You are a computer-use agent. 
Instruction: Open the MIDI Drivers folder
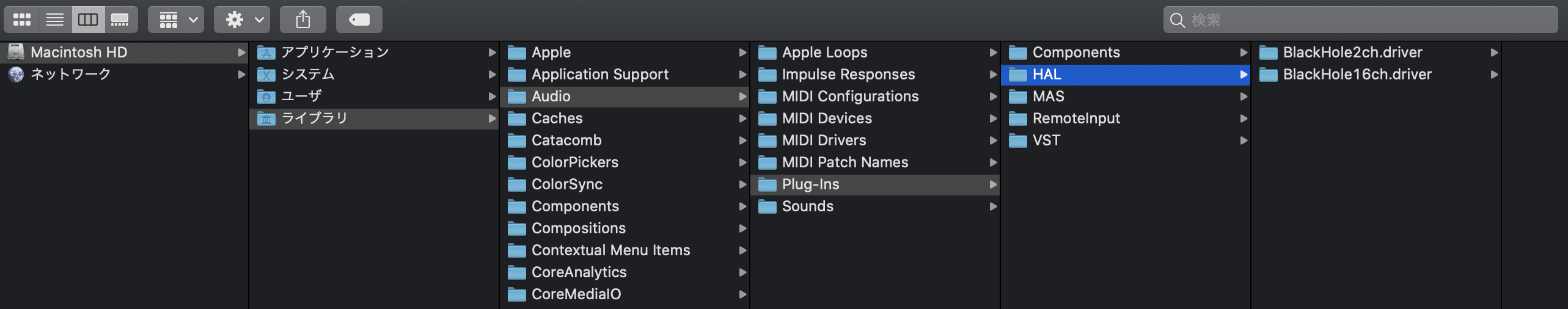[x=875, y=140]
